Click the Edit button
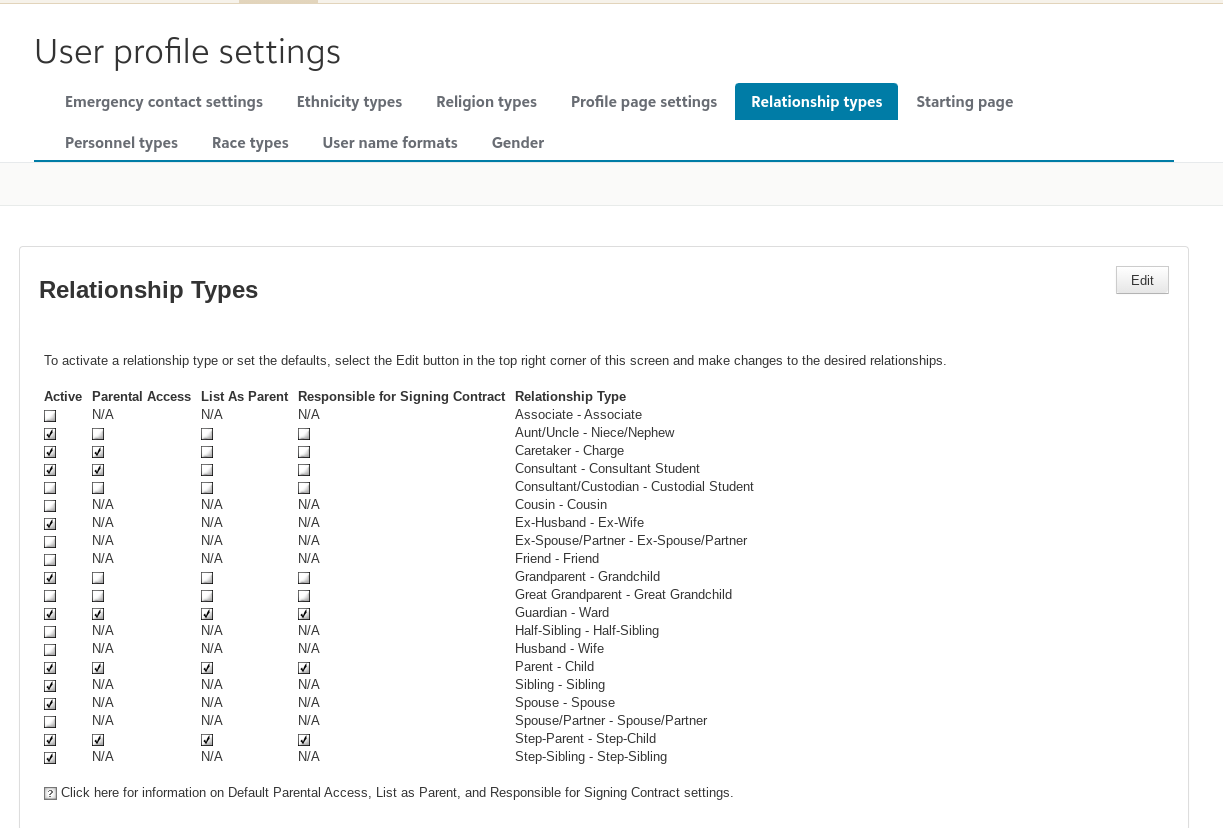 point(1142,280)
